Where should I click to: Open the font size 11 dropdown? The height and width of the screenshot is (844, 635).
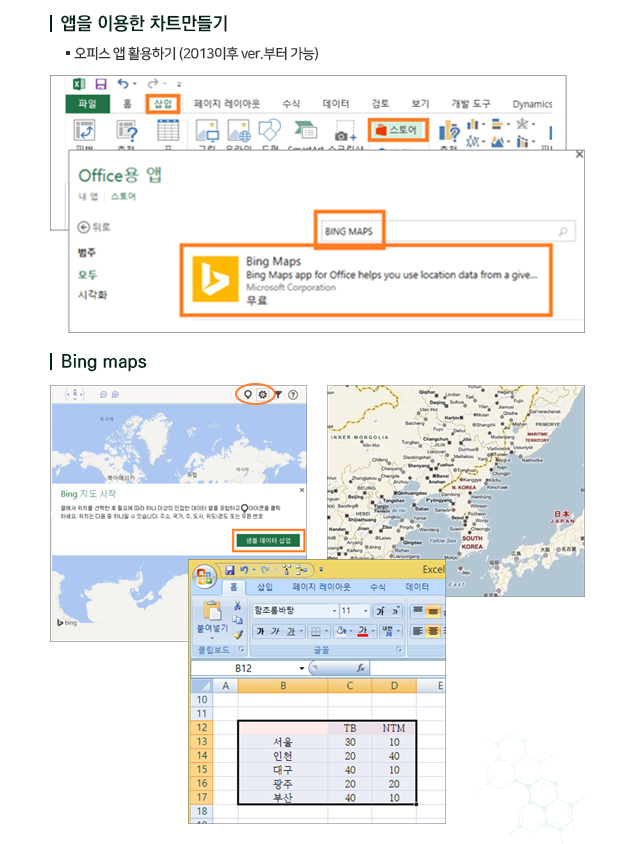[x=366, y=610]
